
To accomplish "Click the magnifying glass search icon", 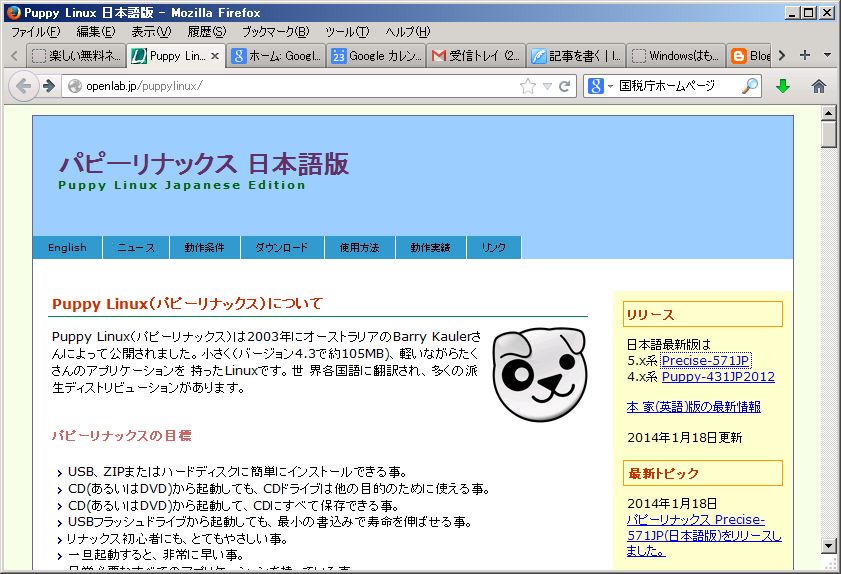I will pyautogui.click(x=750, y=86).
